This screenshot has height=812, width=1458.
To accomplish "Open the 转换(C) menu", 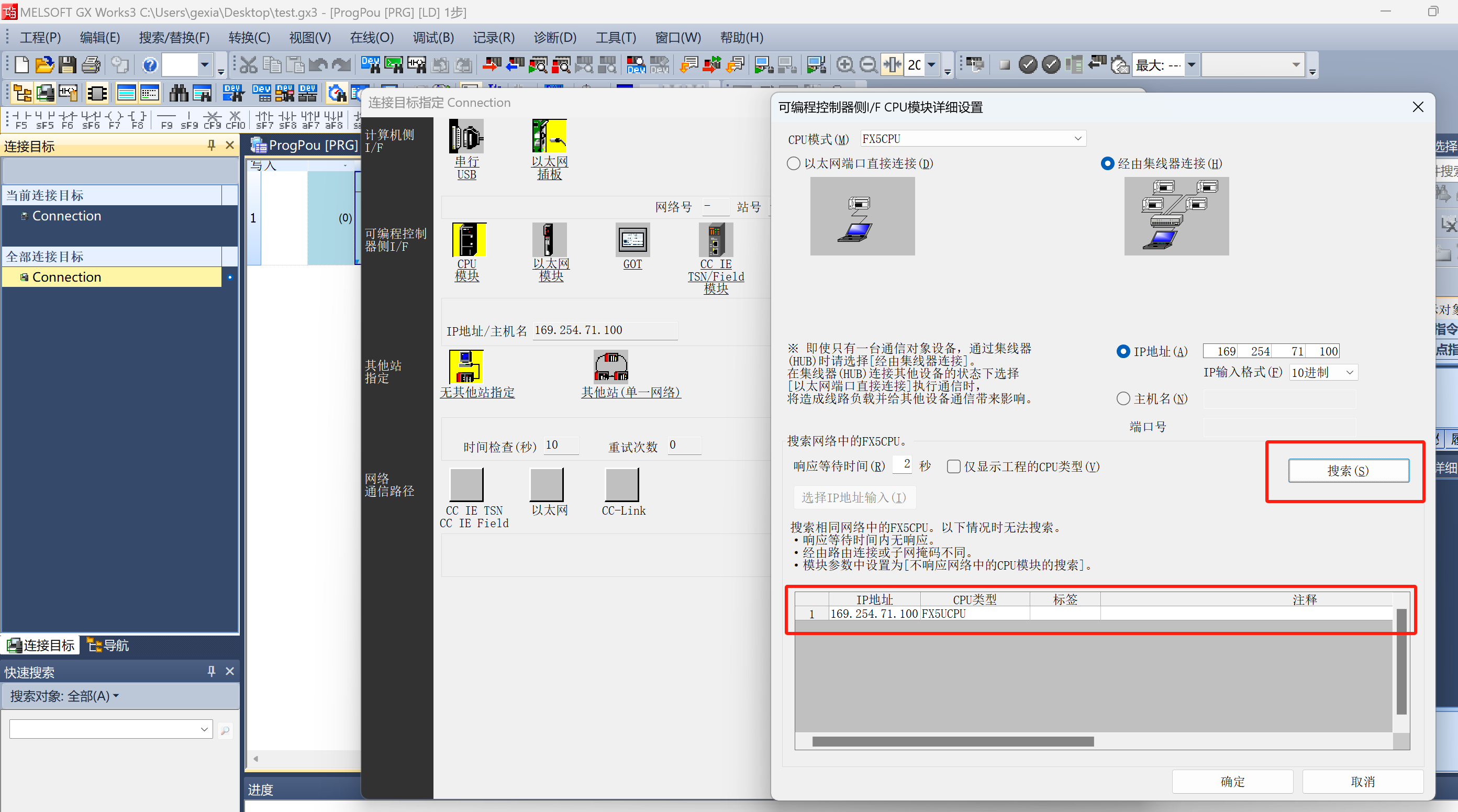I will tap(250, 37).
